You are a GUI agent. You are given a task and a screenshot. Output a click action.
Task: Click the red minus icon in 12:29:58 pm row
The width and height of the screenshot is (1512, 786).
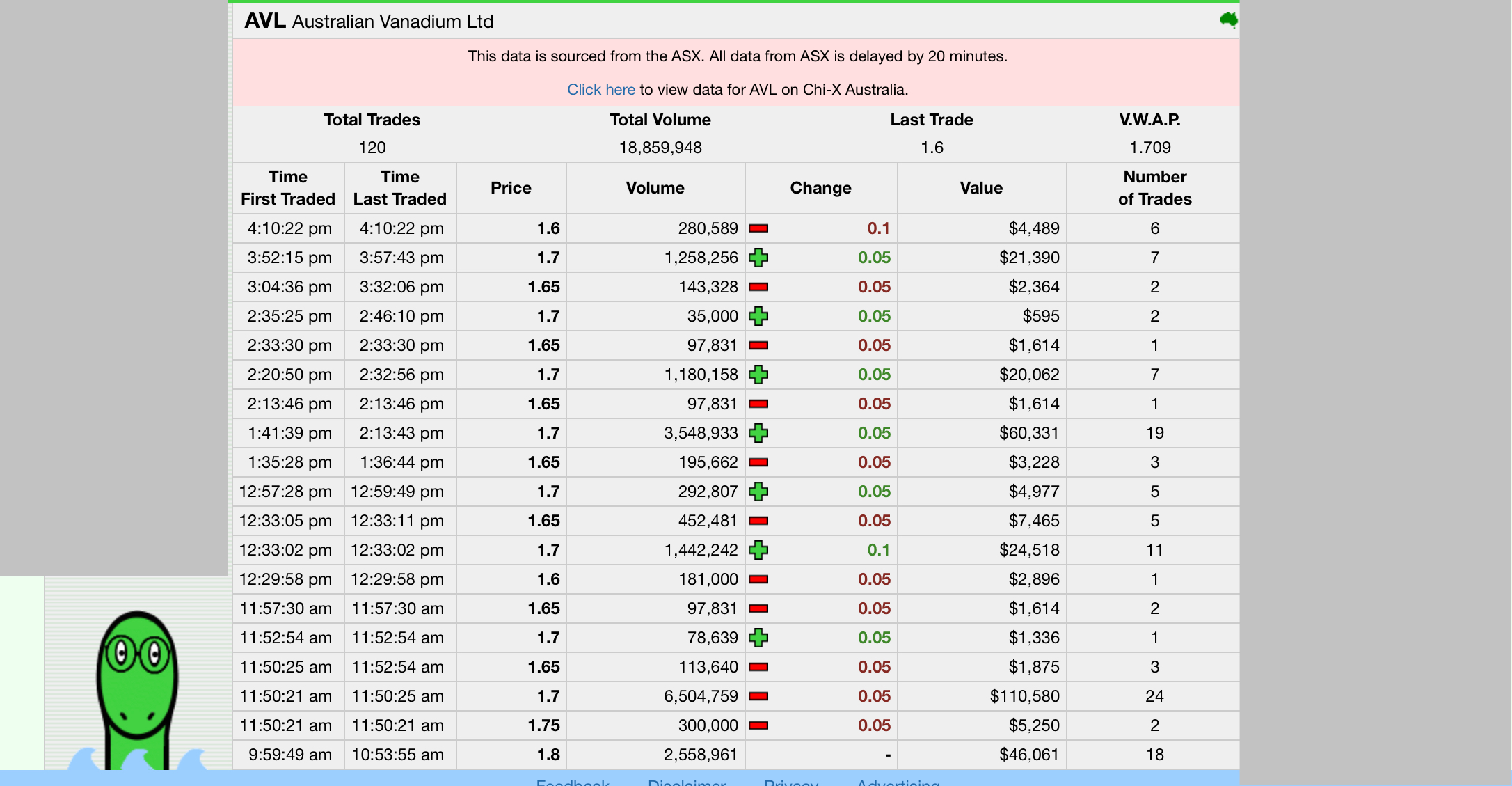(758, 579)
